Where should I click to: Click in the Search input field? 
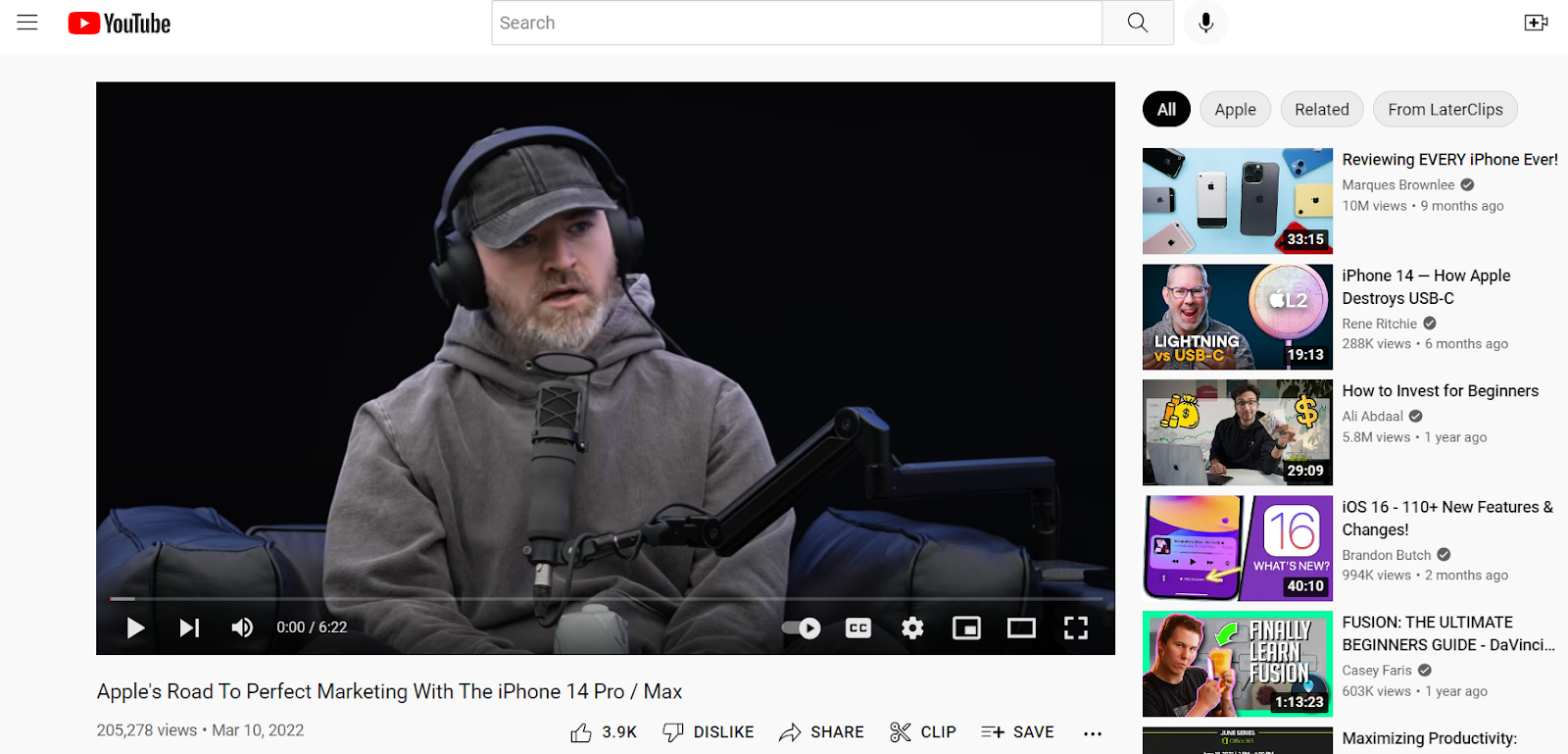point(797,23)
